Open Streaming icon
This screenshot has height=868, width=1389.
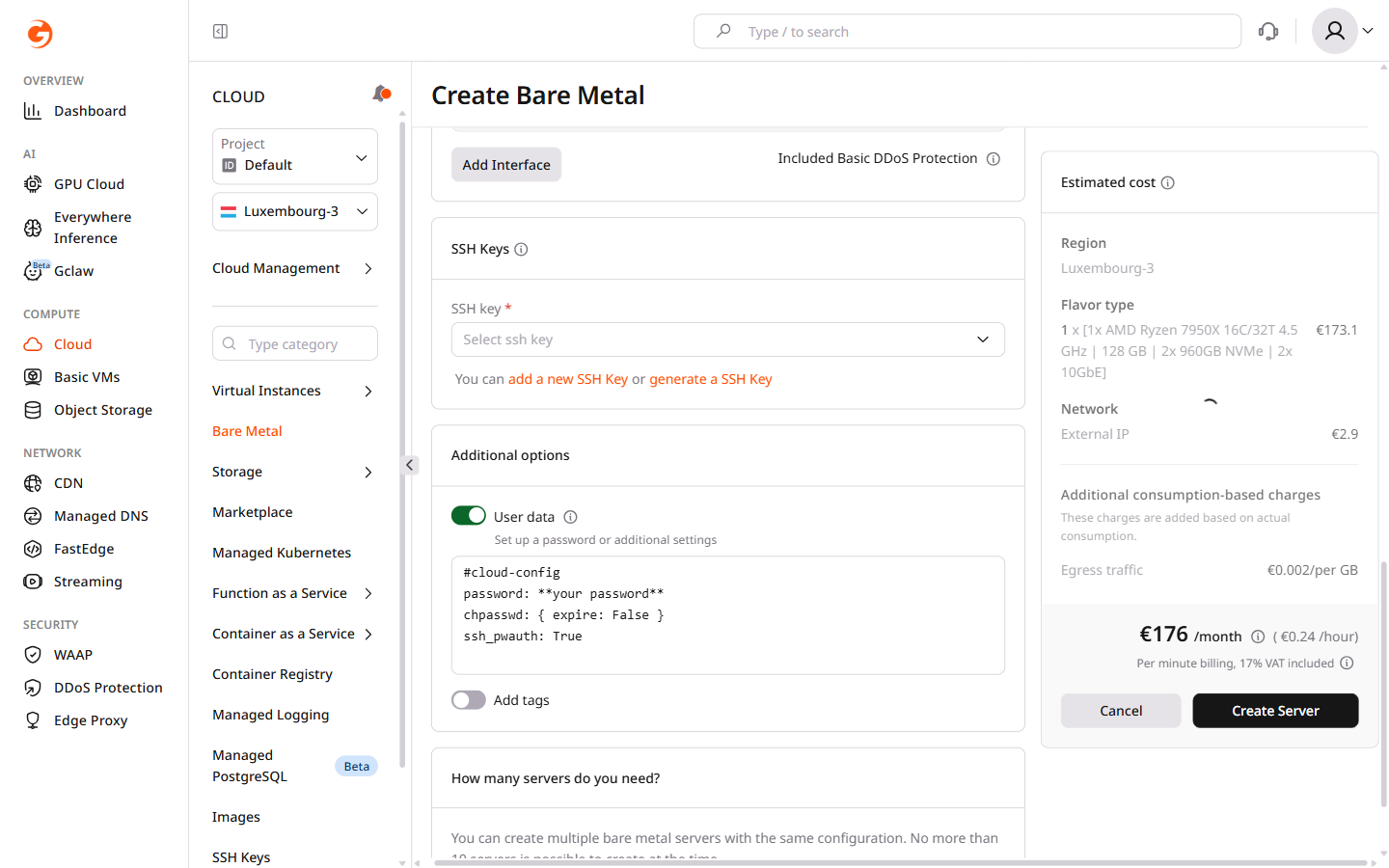(33, 582)
